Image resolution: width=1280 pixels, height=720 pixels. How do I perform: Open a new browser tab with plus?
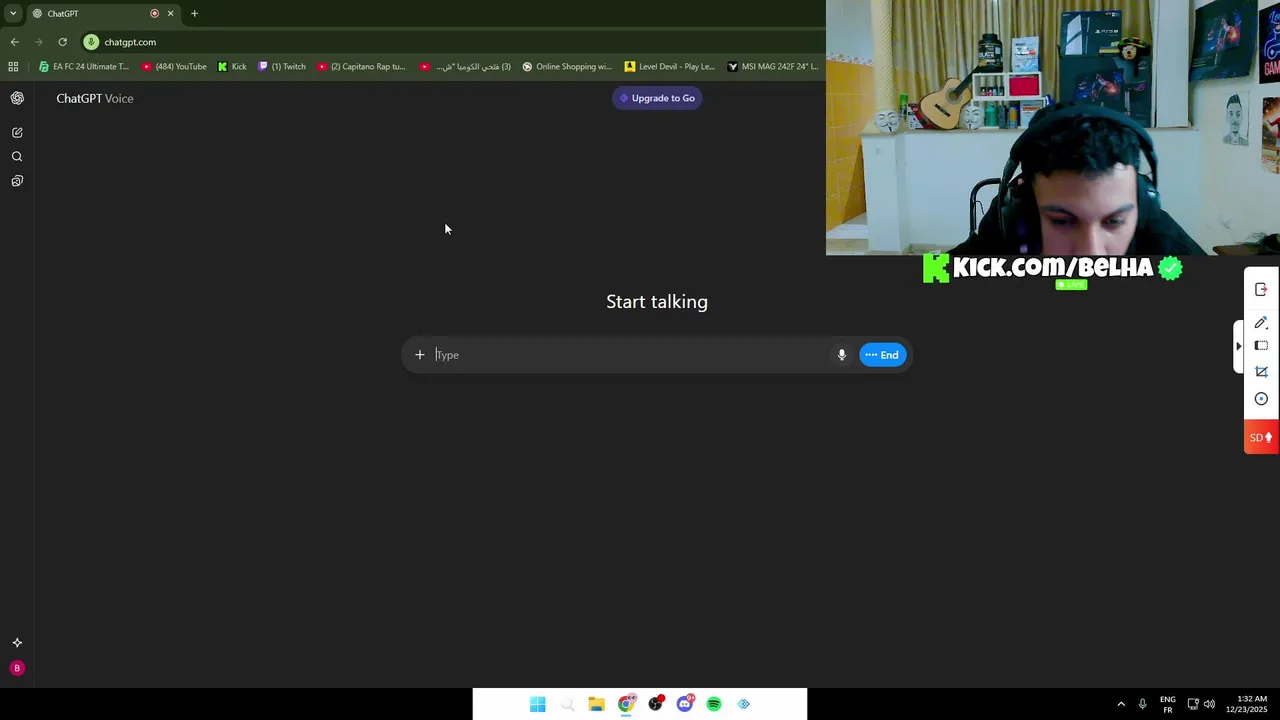[194, 13]
